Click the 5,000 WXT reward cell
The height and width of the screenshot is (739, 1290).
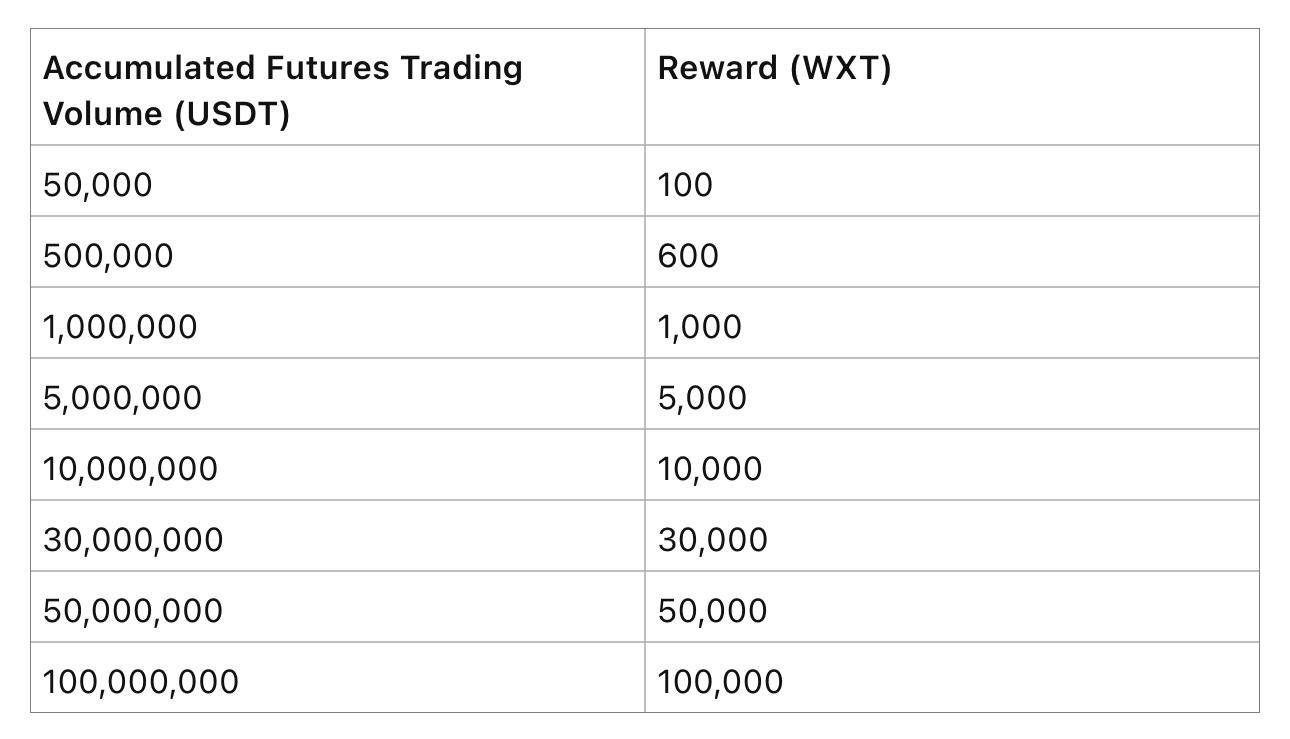click(952, 394)
